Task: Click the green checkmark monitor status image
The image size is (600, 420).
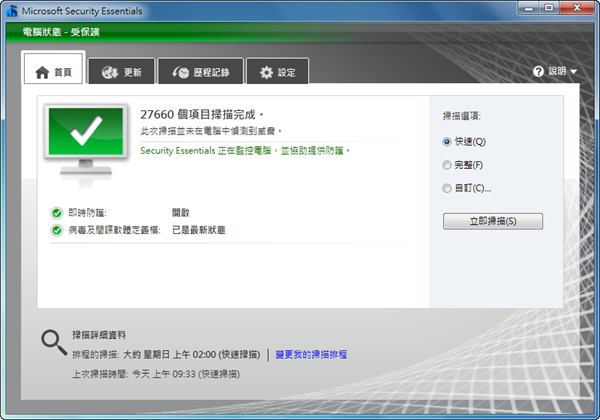Action: point(86,144)
